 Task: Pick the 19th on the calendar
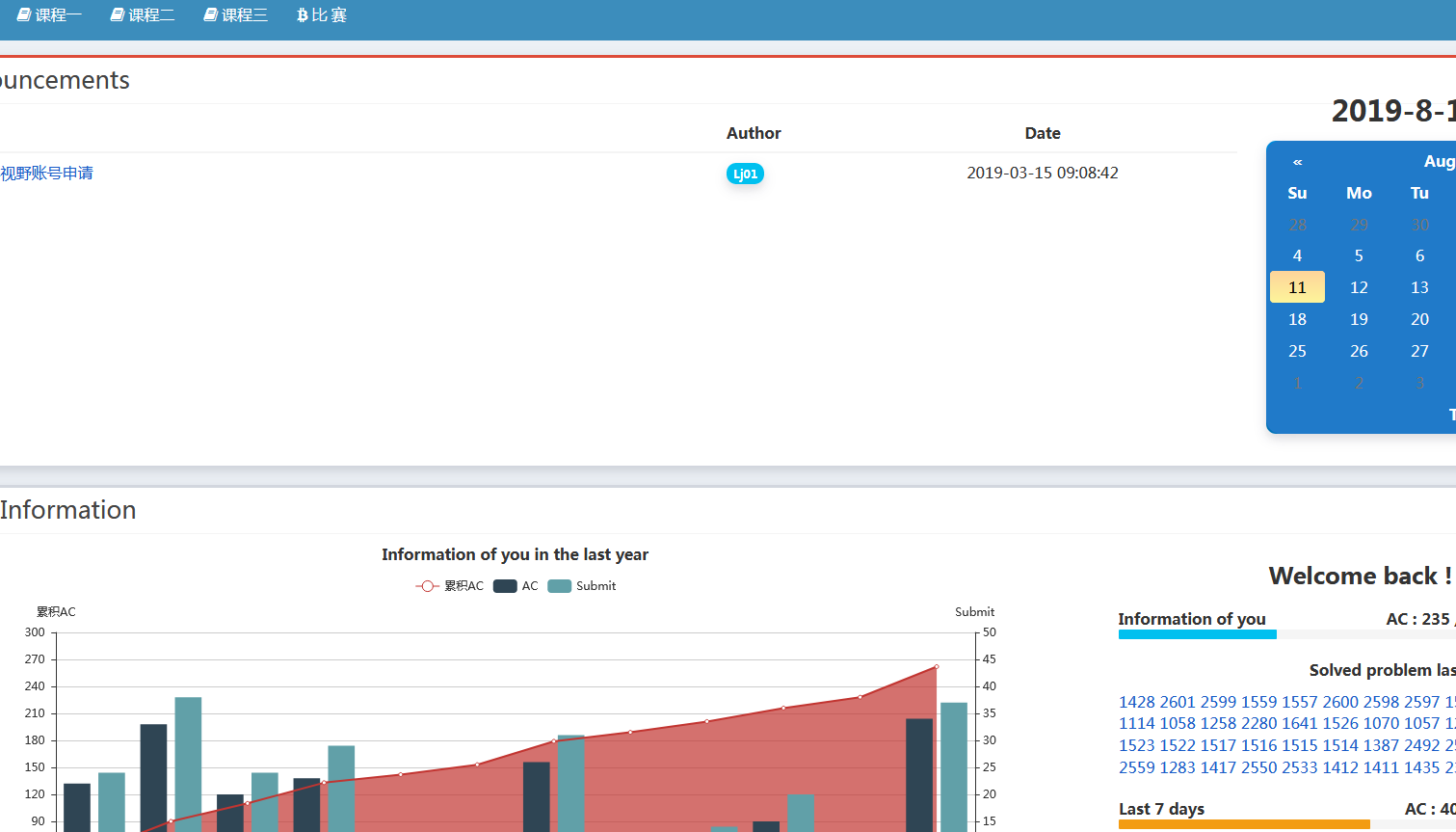click(x=1359, y=319)
